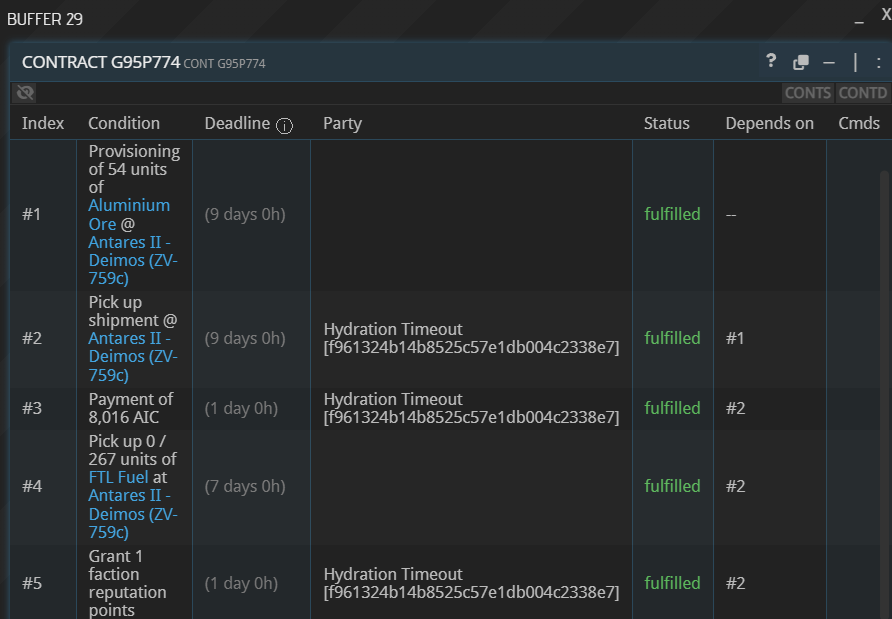Click the Hydration Timeout party in row #3
892x619 pixels.
click(x=471, y=408)
